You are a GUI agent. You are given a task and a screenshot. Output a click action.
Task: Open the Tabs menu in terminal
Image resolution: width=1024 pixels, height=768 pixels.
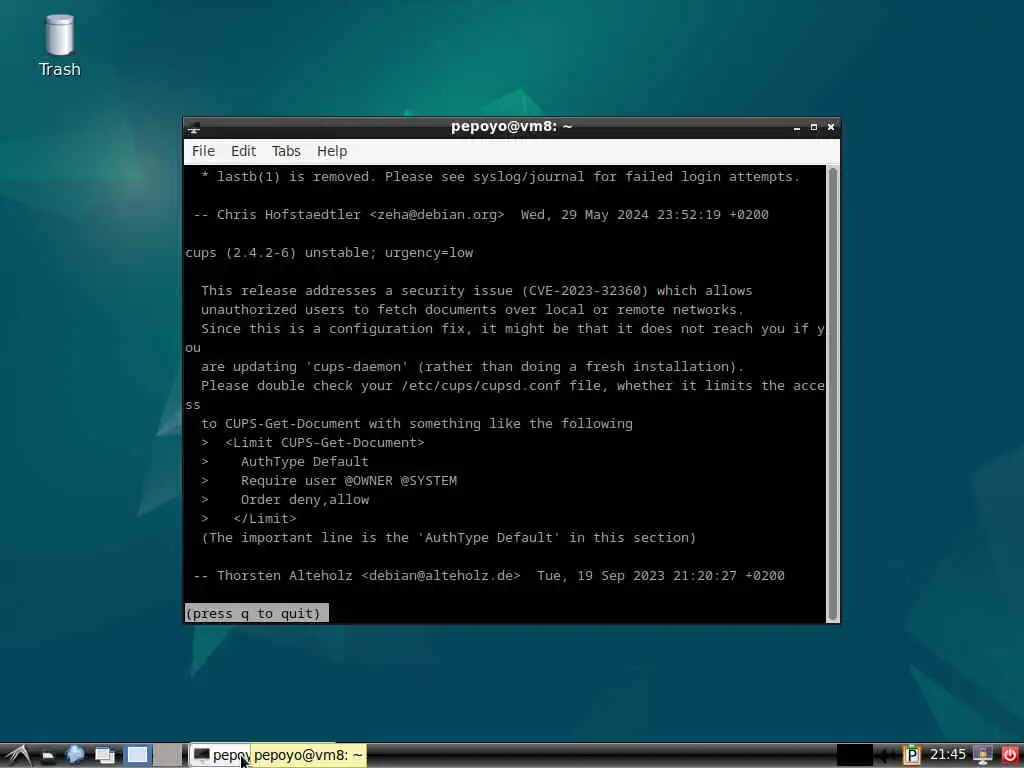tap(286, 151)
